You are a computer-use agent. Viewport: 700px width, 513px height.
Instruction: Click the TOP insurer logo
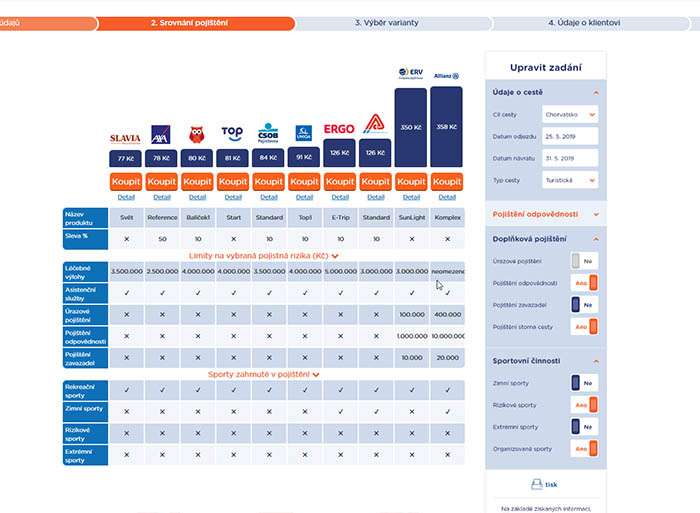(232, 133)
